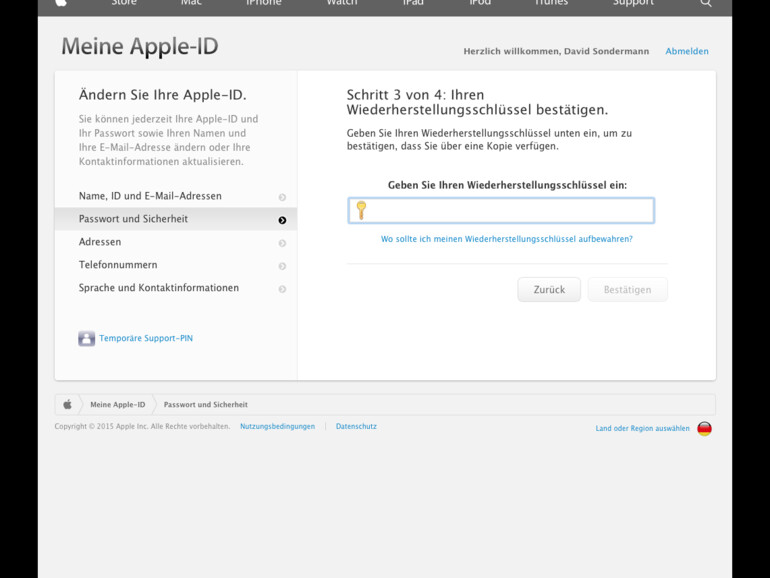This screenshot has height=578, width=770.
Task: Click the key icon in recovery field
Action: pos(361,210)
